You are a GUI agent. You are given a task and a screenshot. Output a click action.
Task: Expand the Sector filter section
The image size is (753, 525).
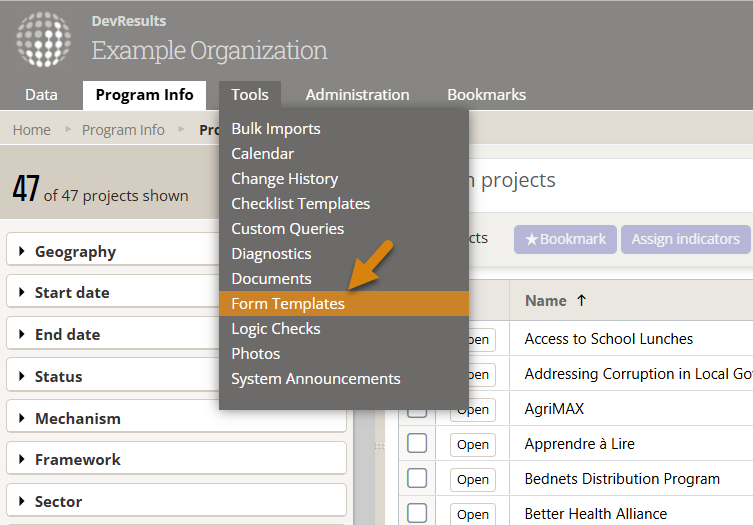[x=58, y=502]
